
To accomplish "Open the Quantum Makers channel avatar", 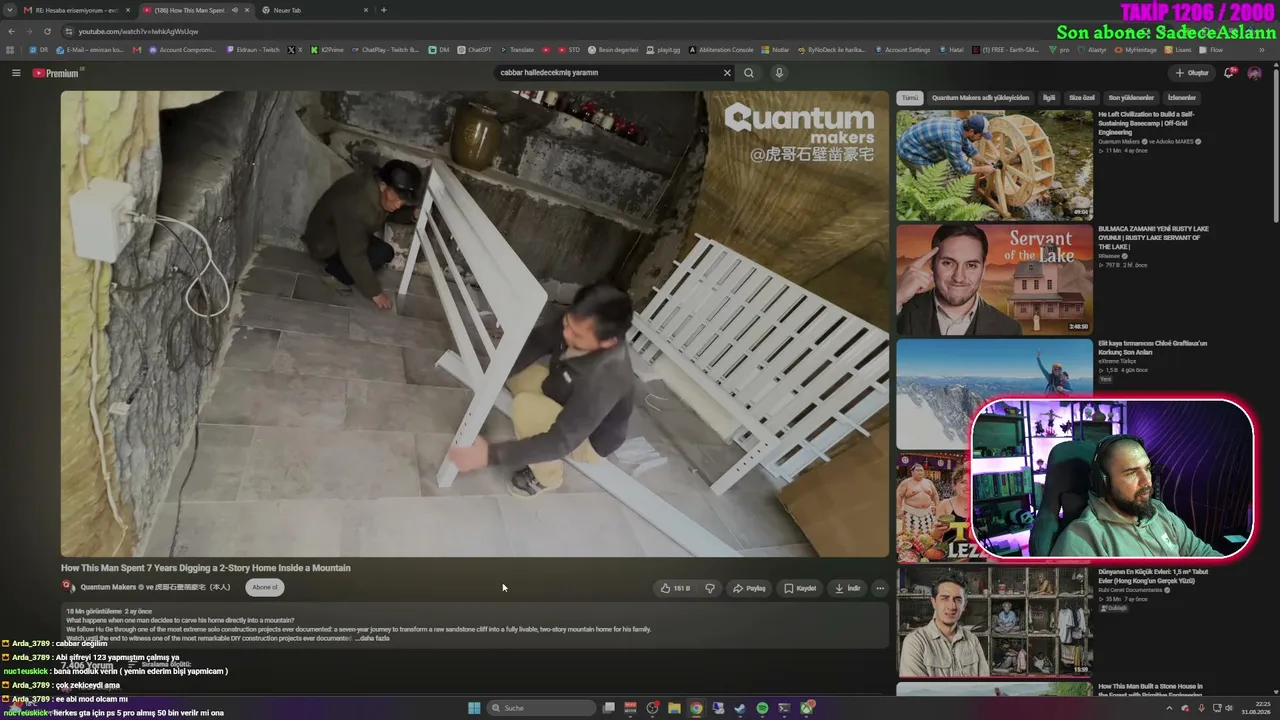I will point(69,587).
